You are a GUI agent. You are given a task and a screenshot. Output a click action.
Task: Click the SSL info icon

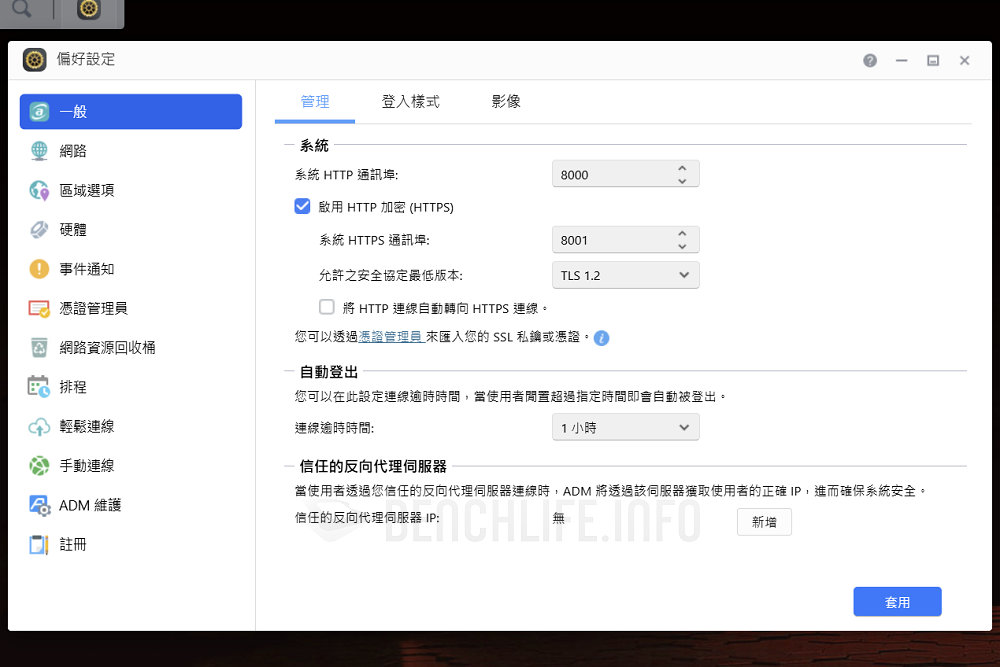point(601,338)
